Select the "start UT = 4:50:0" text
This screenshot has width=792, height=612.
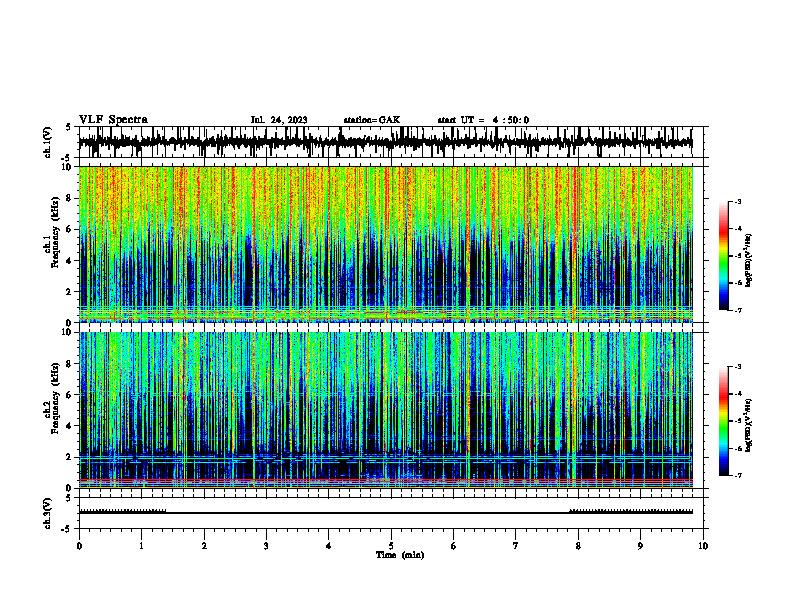point(483,120)
